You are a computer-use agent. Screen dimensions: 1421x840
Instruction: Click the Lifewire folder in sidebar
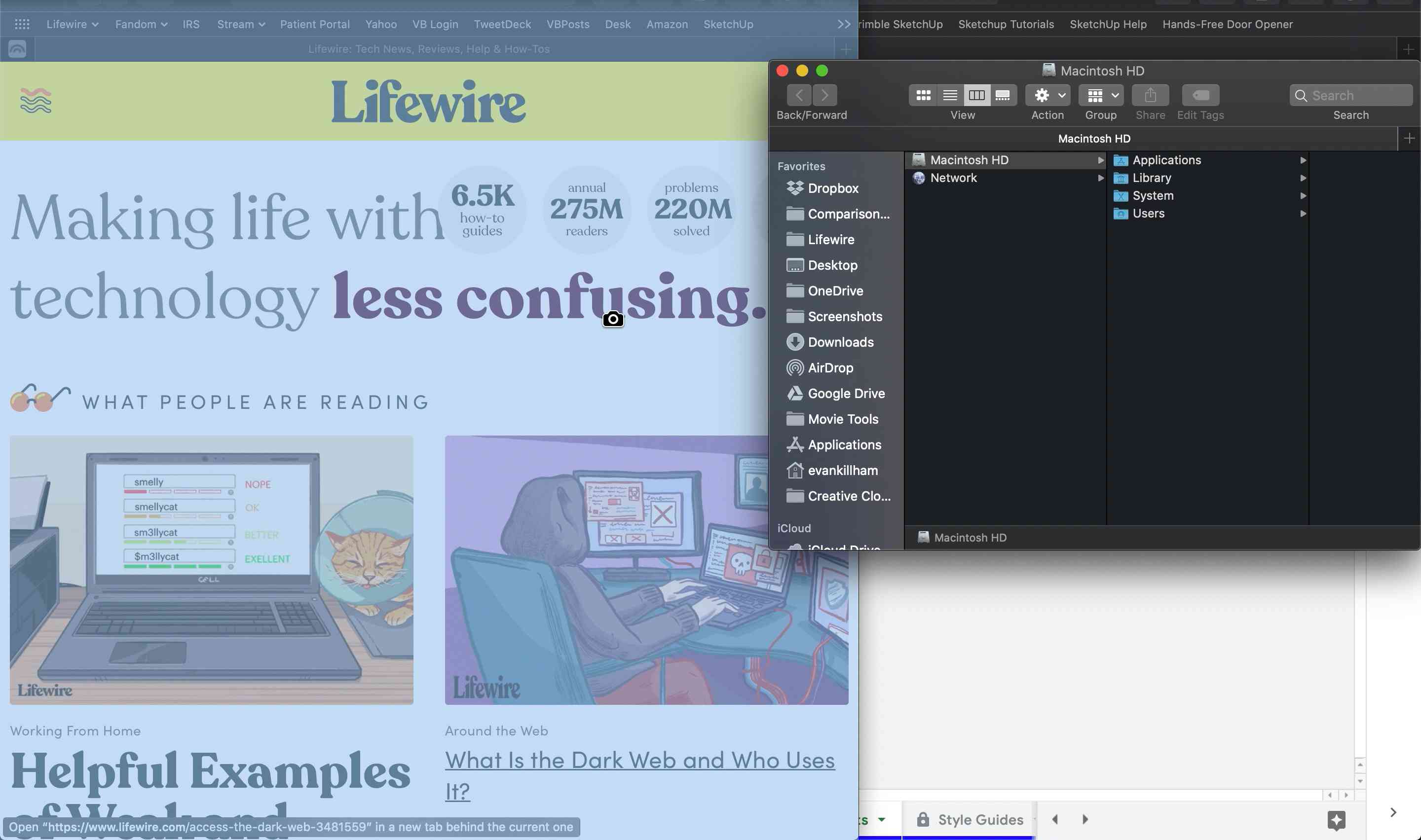[x=831, y=240]
